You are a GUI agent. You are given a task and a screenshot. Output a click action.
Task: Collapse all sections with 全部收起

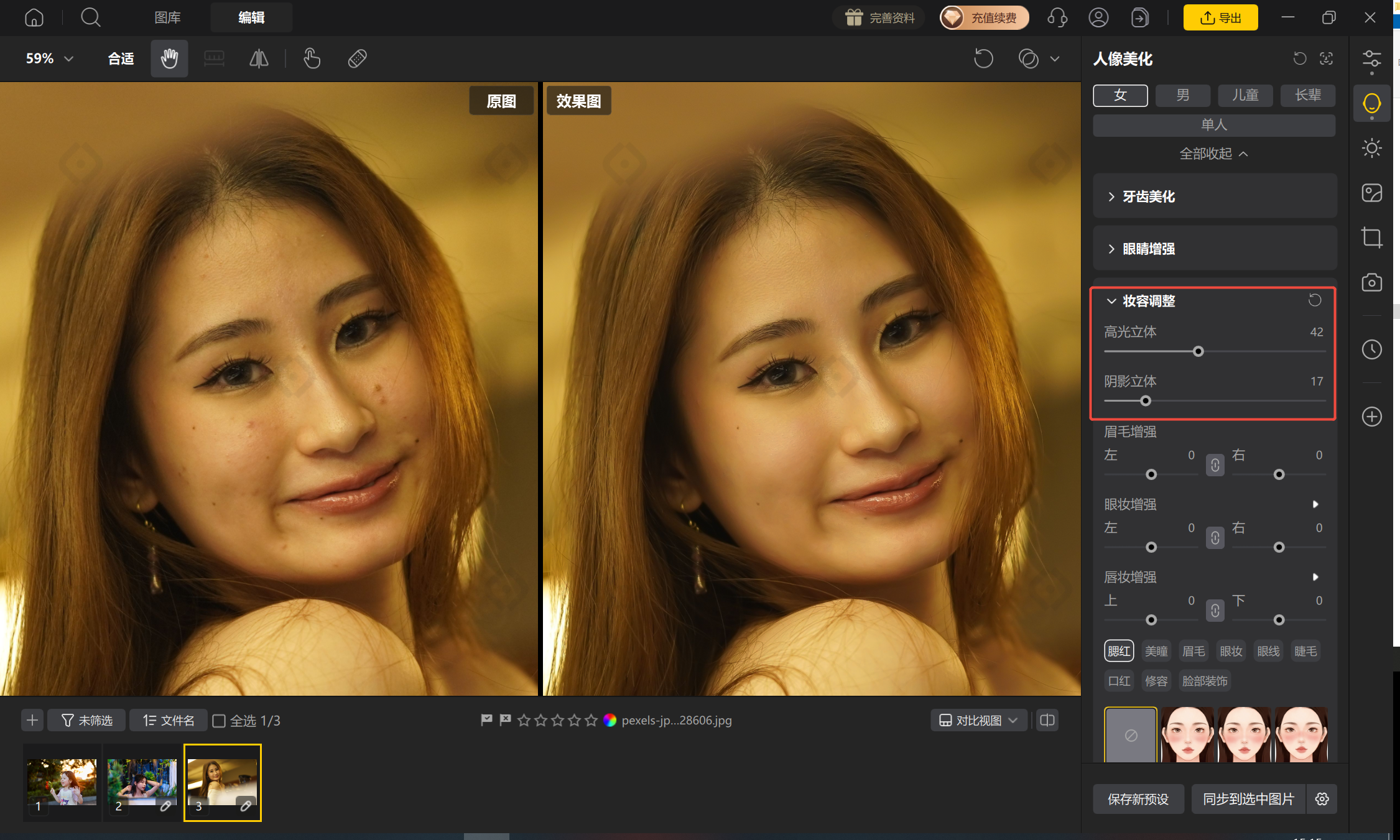click(1213, 154)
